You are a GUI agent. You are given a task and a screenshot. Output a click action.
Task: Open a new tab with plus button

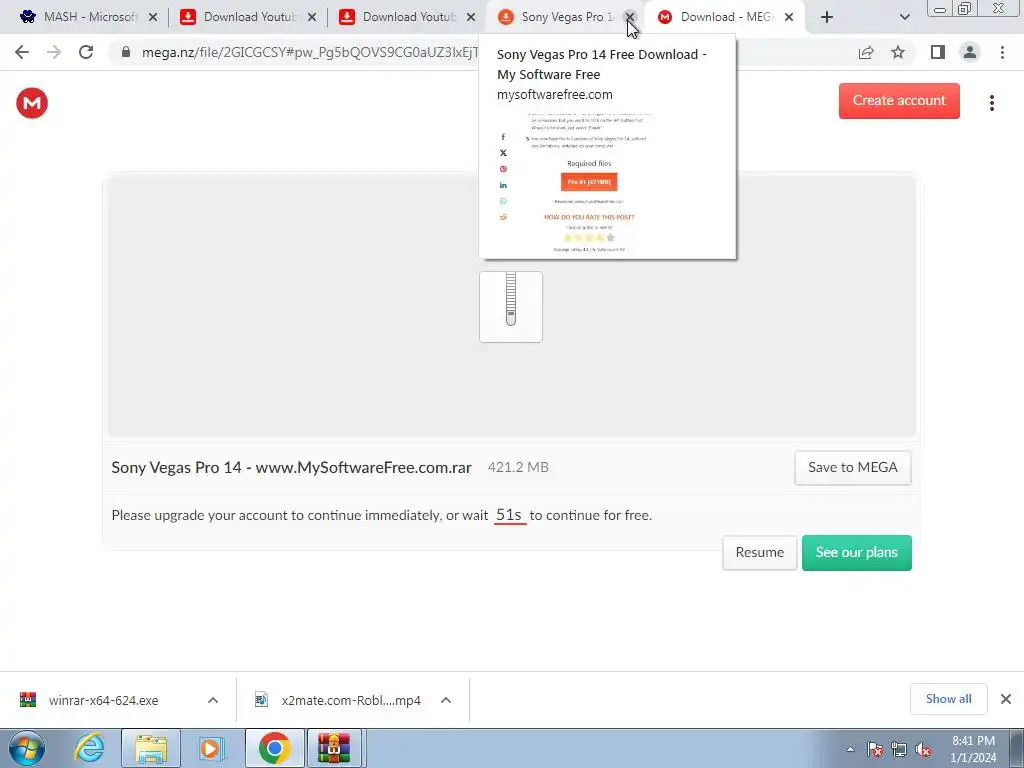(x=827, y=17)
